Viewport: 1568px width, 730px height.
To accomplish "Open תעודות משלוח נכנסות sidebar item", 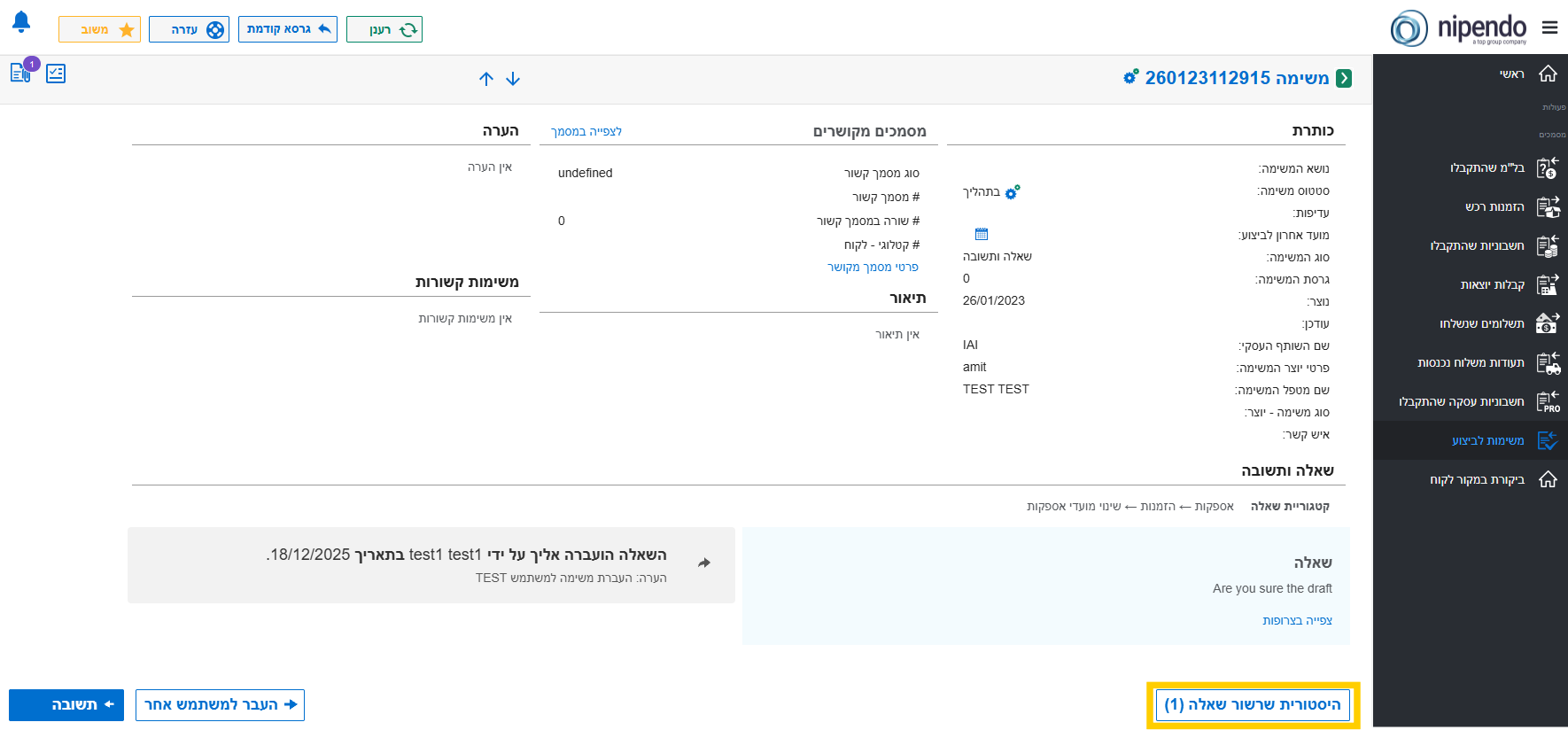I will [x=1471, y=362].
